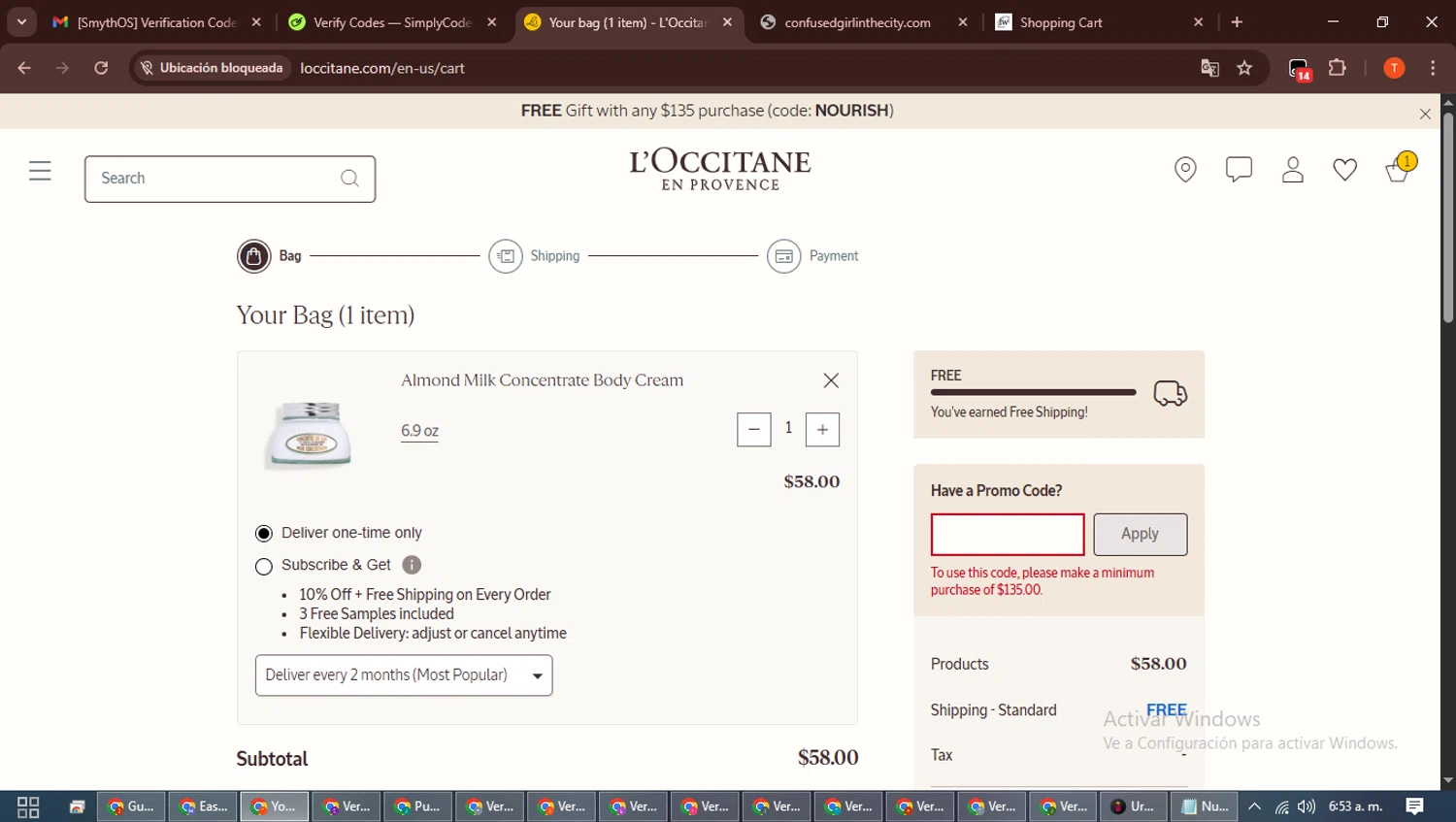Open the extension icon with 14 badge
Viewport: 1456px width, 822px height.
[x=1300, y=69]
